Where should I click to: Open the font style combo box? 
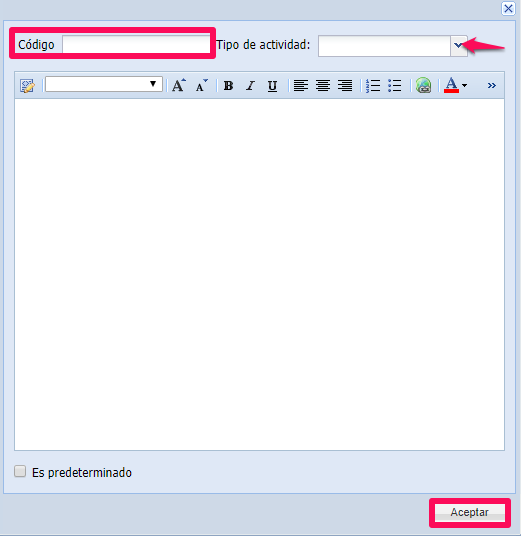pyautogui.click(x=104, y=84)
